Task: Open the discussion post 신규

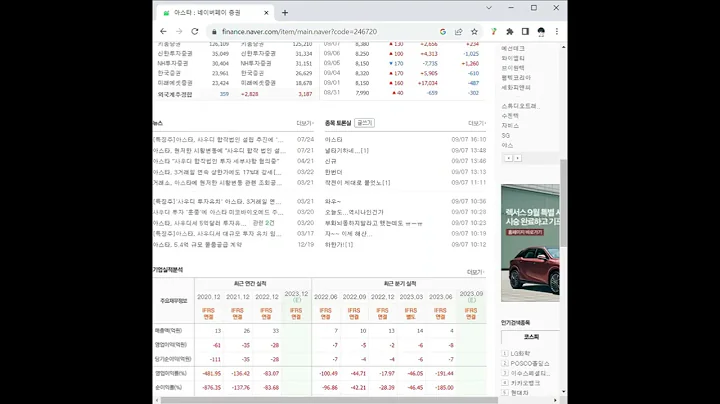Action: pos(331,161)
